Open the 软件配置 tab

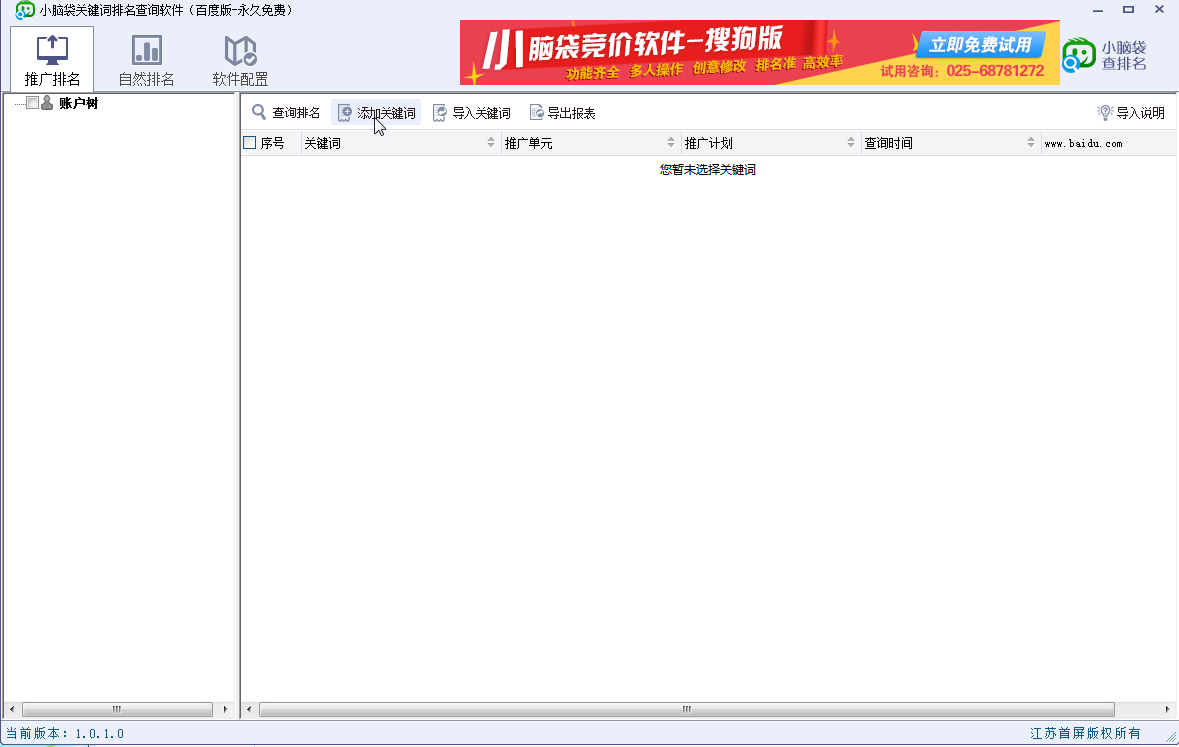pyautogui.click(x=240, y=59)
